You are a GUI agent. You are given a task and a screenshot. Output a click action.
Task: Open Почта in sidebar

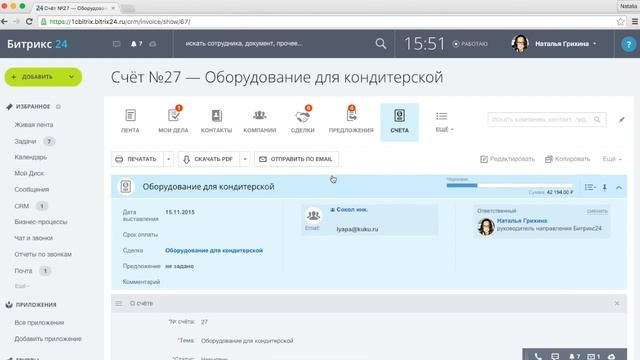point(23,271)
